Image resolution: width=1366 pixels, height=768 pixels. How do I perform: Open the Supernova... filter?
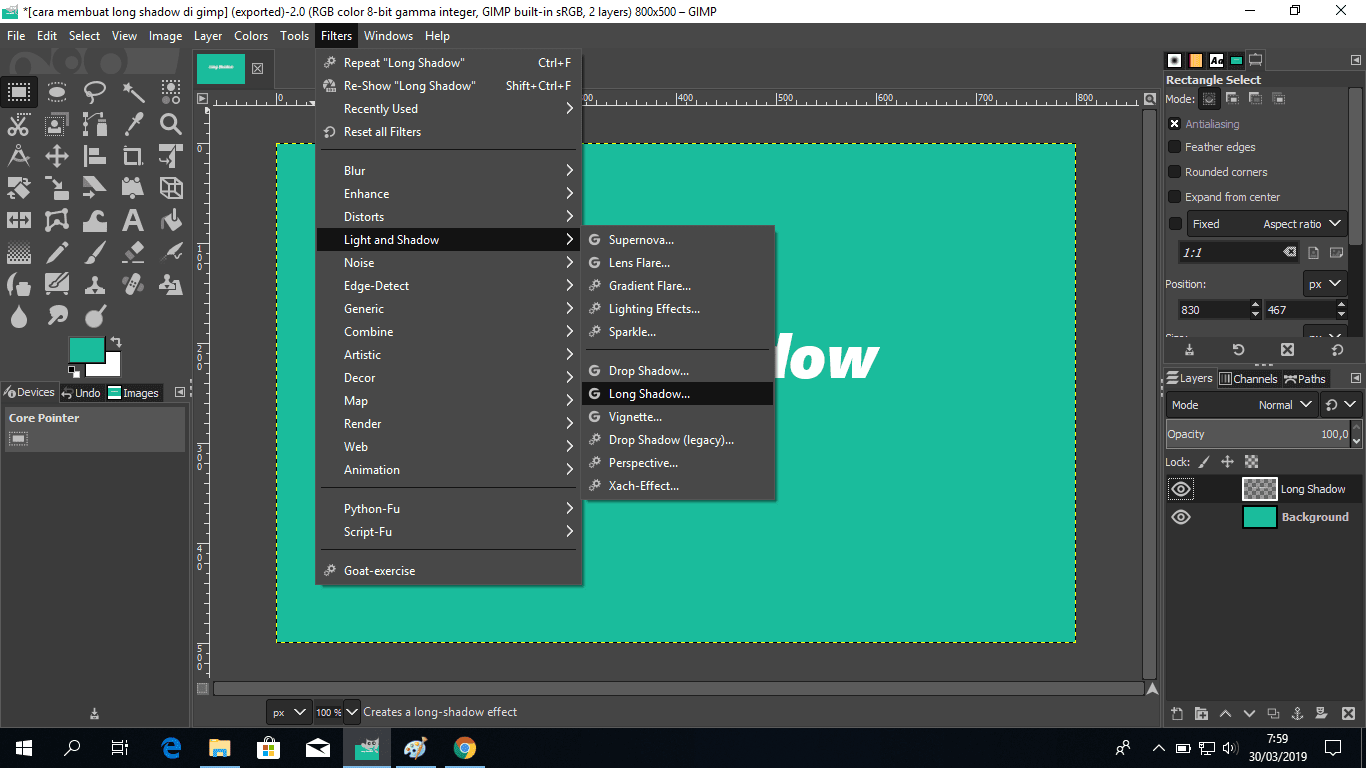(678, 240)
